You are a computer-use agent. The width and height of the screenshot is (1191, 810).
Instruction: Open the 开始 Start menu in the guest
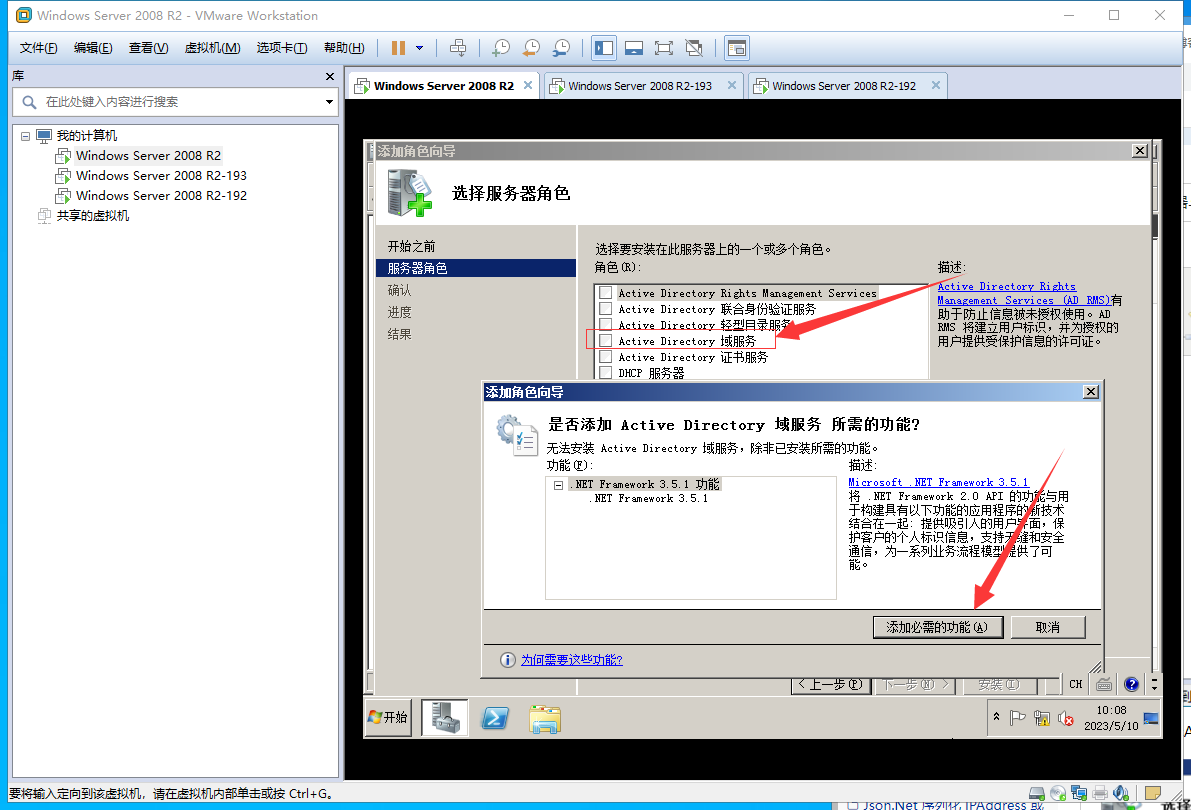(388, 717)
